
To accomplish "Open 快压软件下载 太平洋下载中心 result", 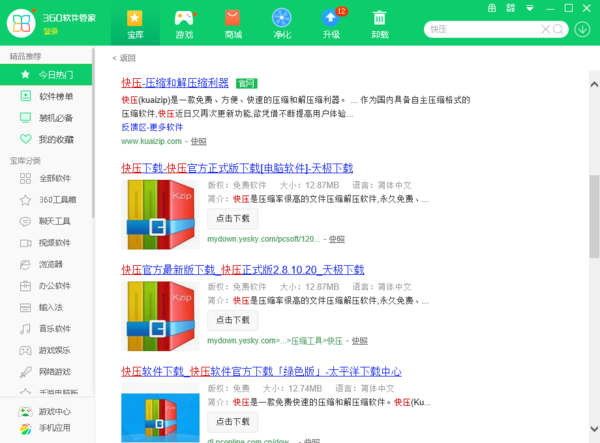I will [261, 371].
